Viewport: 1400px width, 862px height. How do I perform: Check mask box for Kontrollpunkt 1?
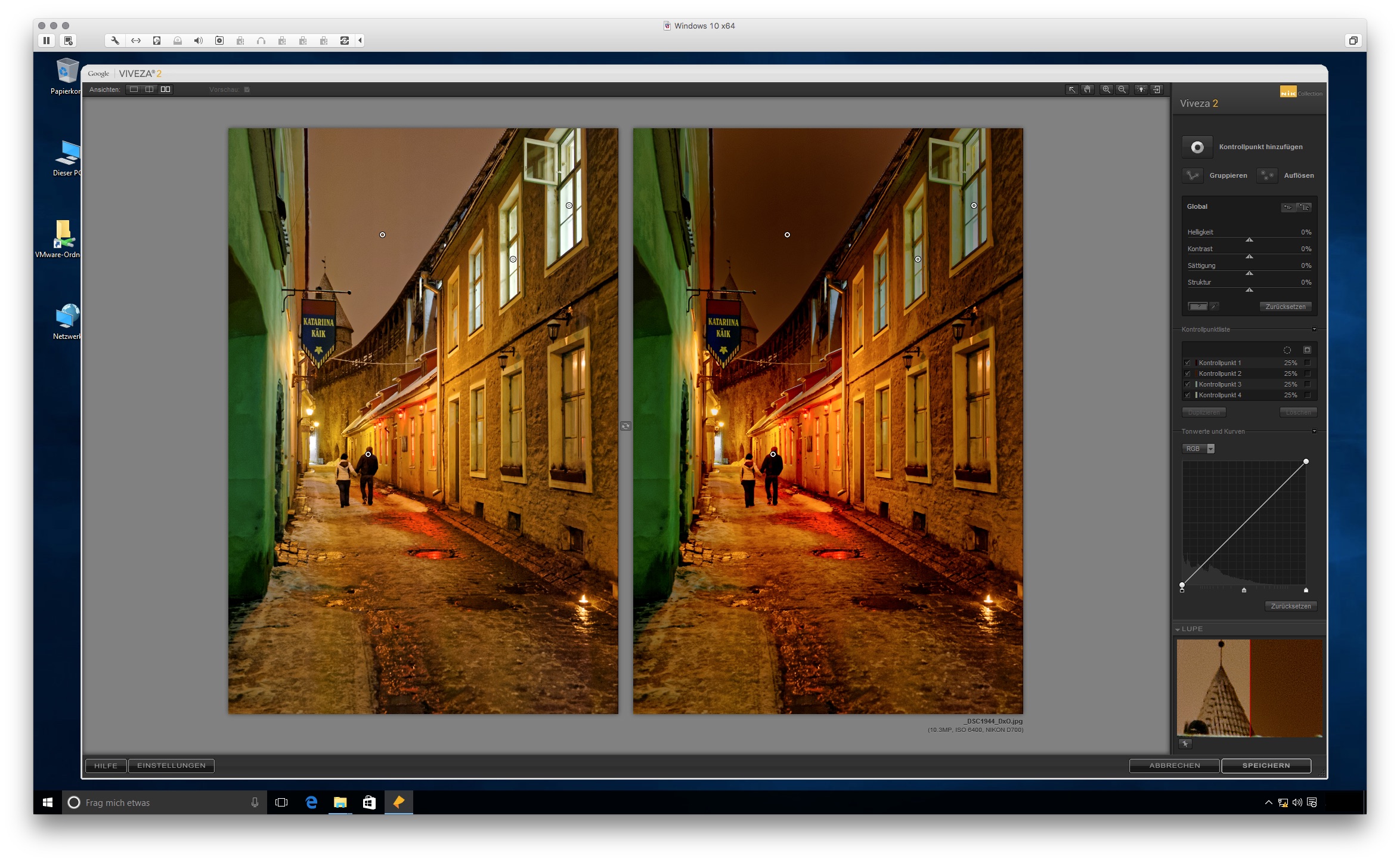[x=1307, y=363]
